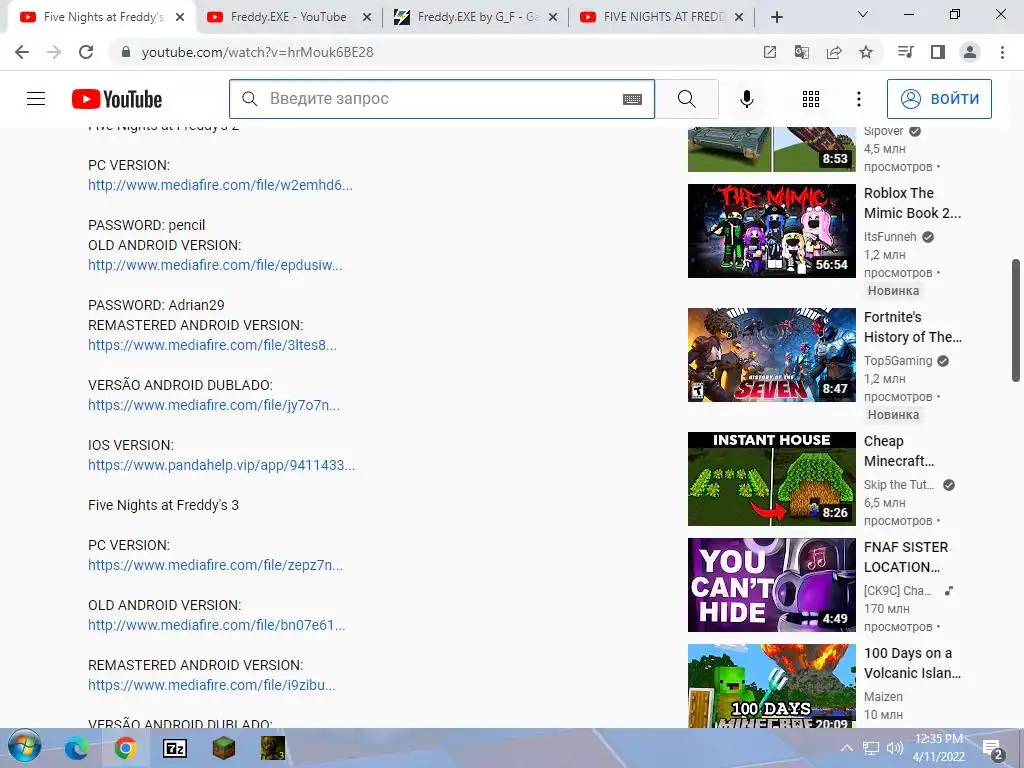
Task: Bookmark this page with the star
Action: 866,52
